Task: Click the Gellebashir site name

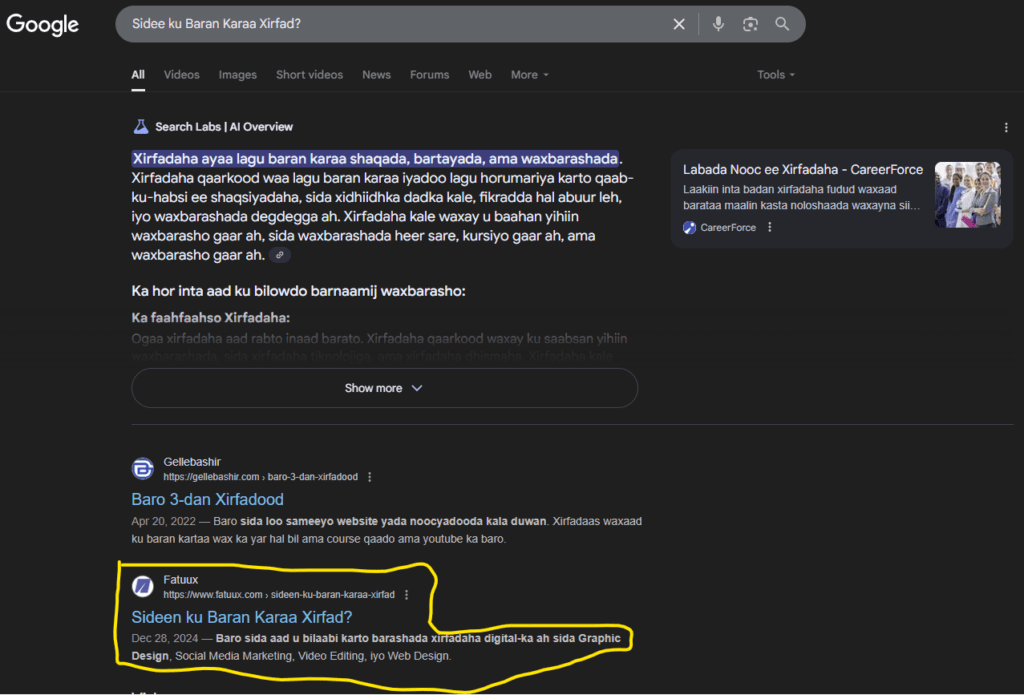Action: [x=192, y=462]
